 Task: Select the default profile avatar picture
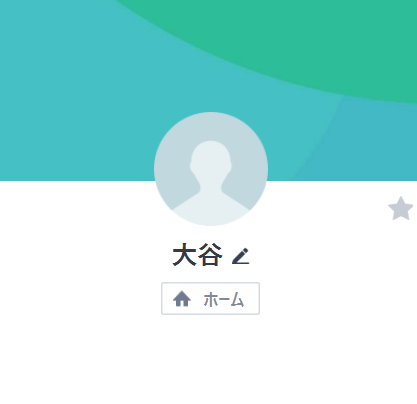pos(211,169)
